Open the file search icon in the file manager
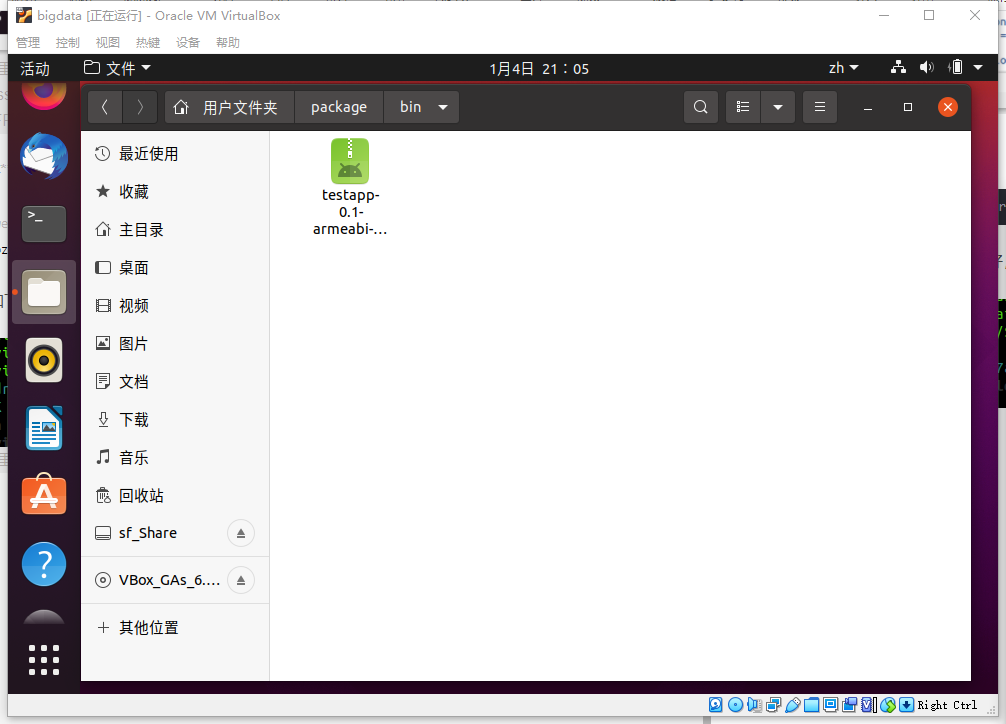Image resolution: width=1006 pixels, height=724 pixels. click(700, 107)
